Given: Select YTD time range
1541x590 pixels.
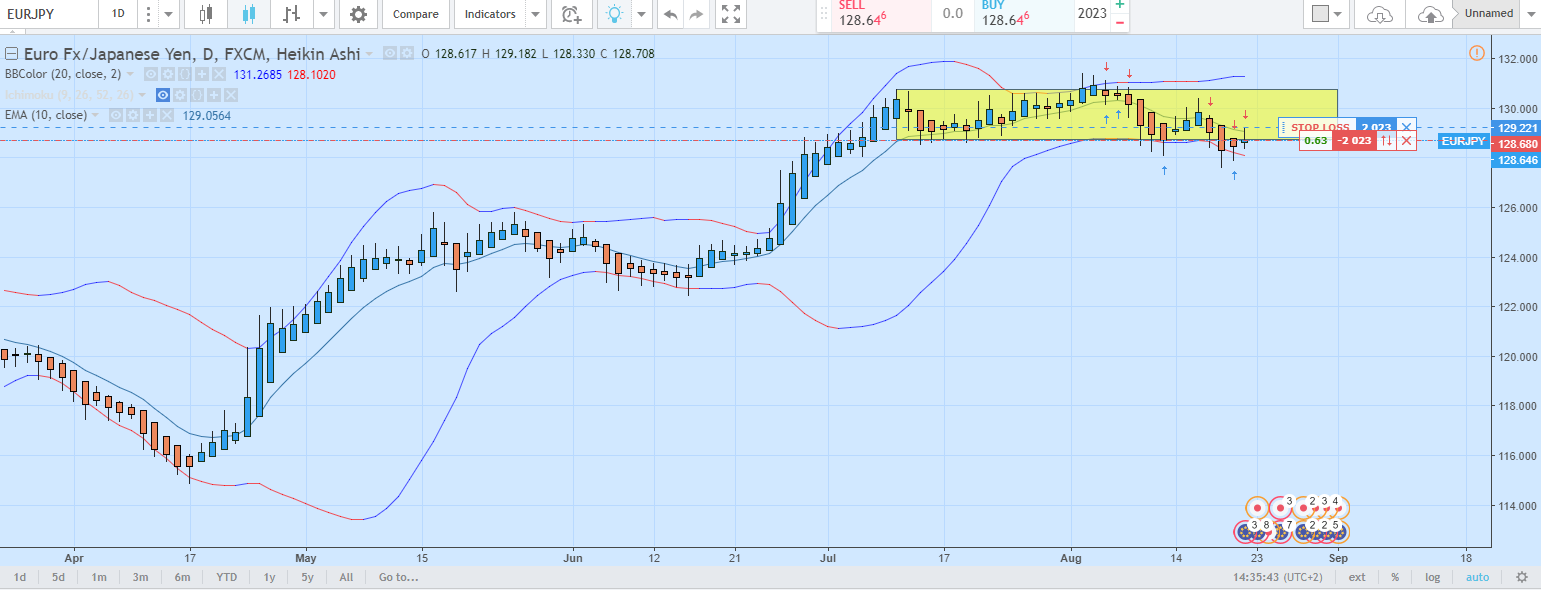Looking at the screenshot, I should point(227,577).
